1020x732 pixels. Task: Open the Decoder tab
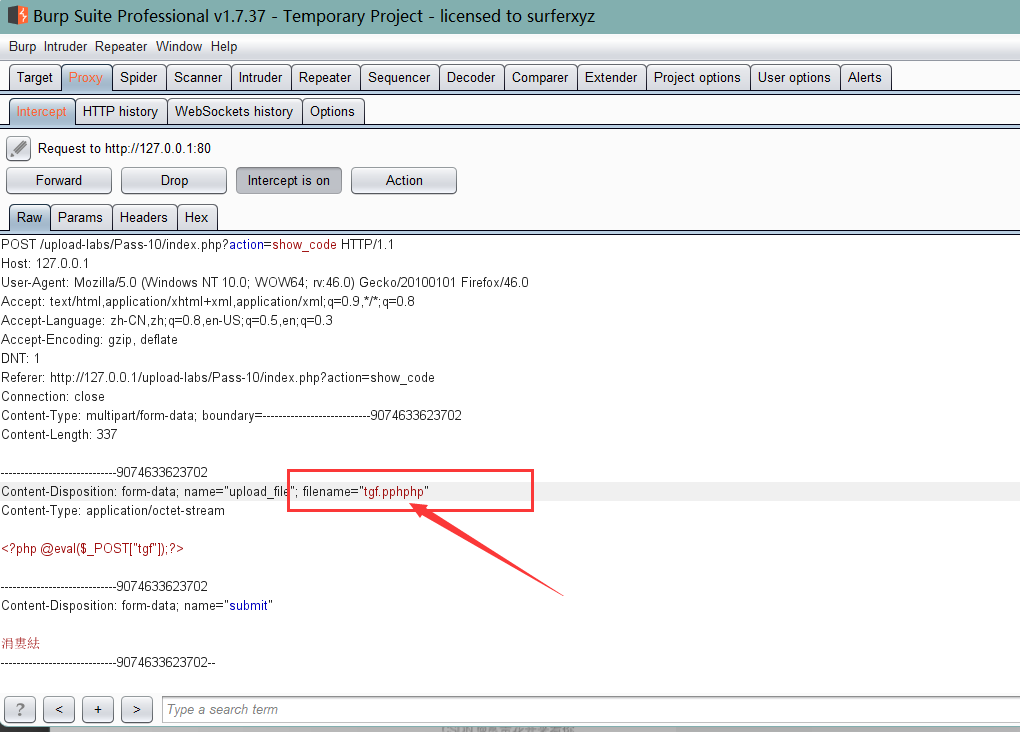(471, 77)
